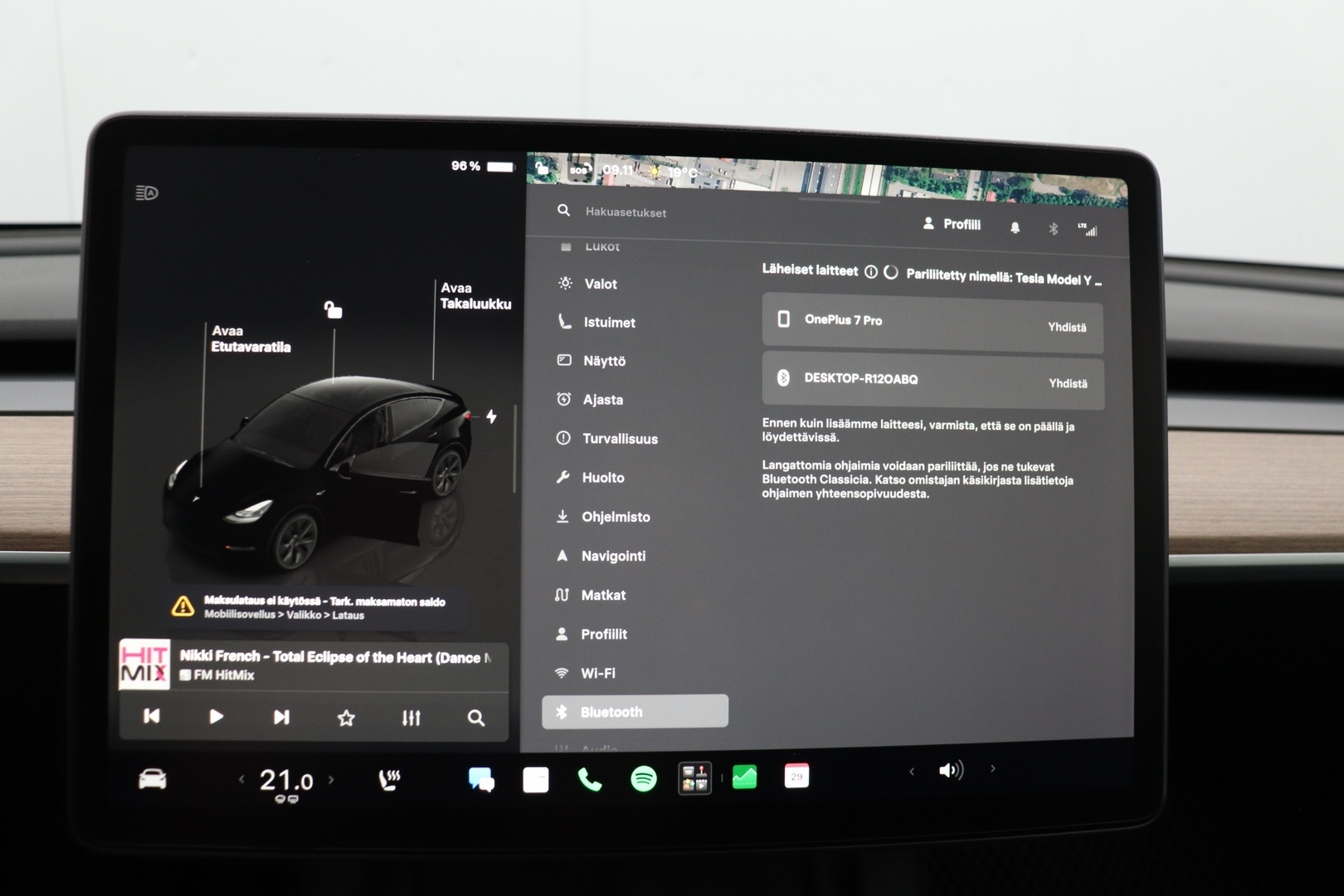Tap the unlock padlock above the car
The width and height of the screenshot is (1344, 896).
[x=333, y=310]
